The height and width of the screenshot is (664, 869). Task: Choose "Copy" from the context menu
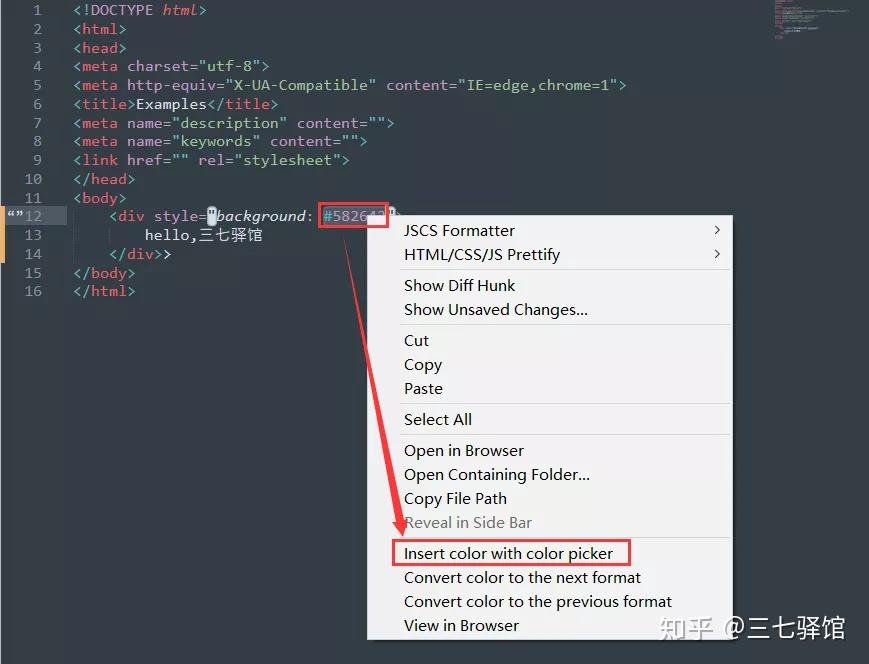click(x=422, y=364)
